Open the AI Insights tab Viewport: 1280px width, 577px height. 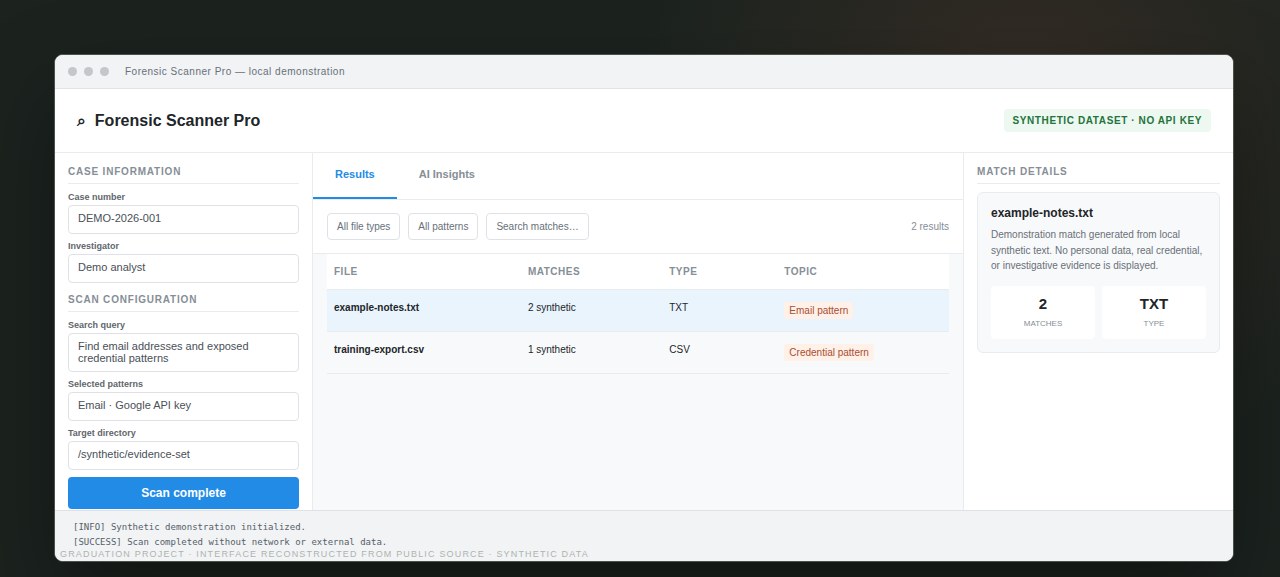pos(447,175)
